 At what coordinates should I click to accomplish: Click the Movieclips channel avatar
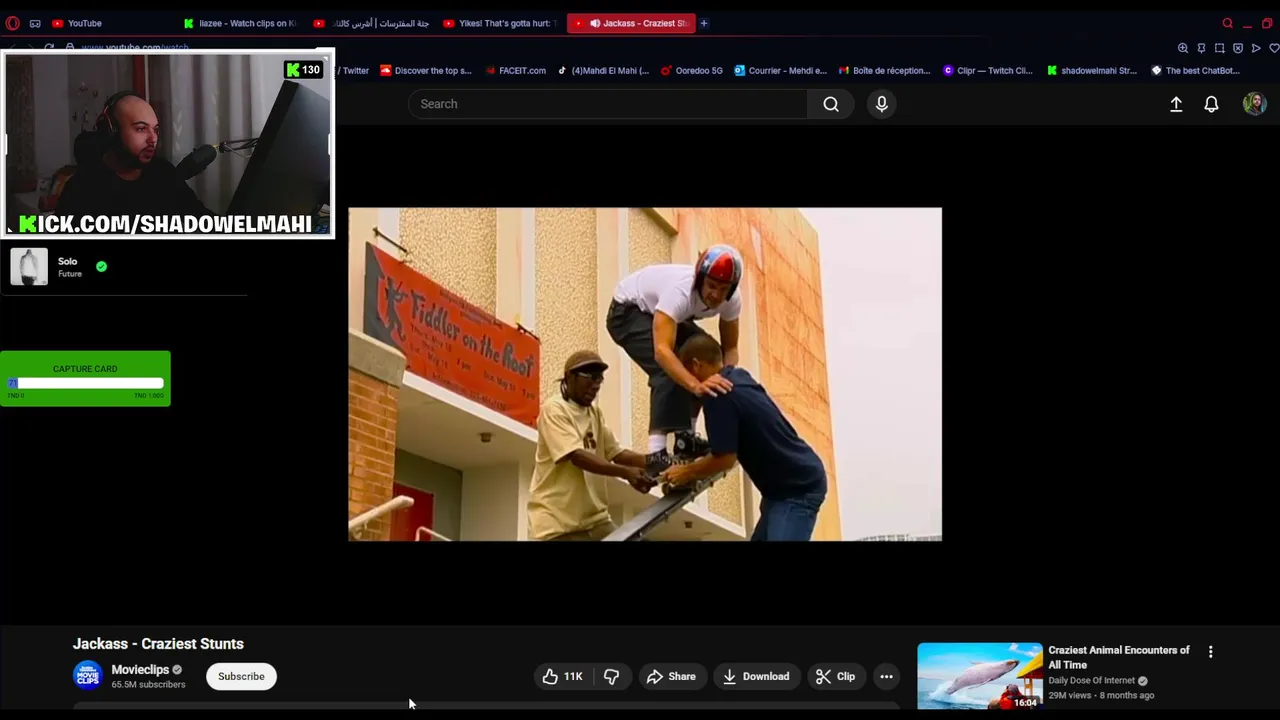click(x=87, y=676)
